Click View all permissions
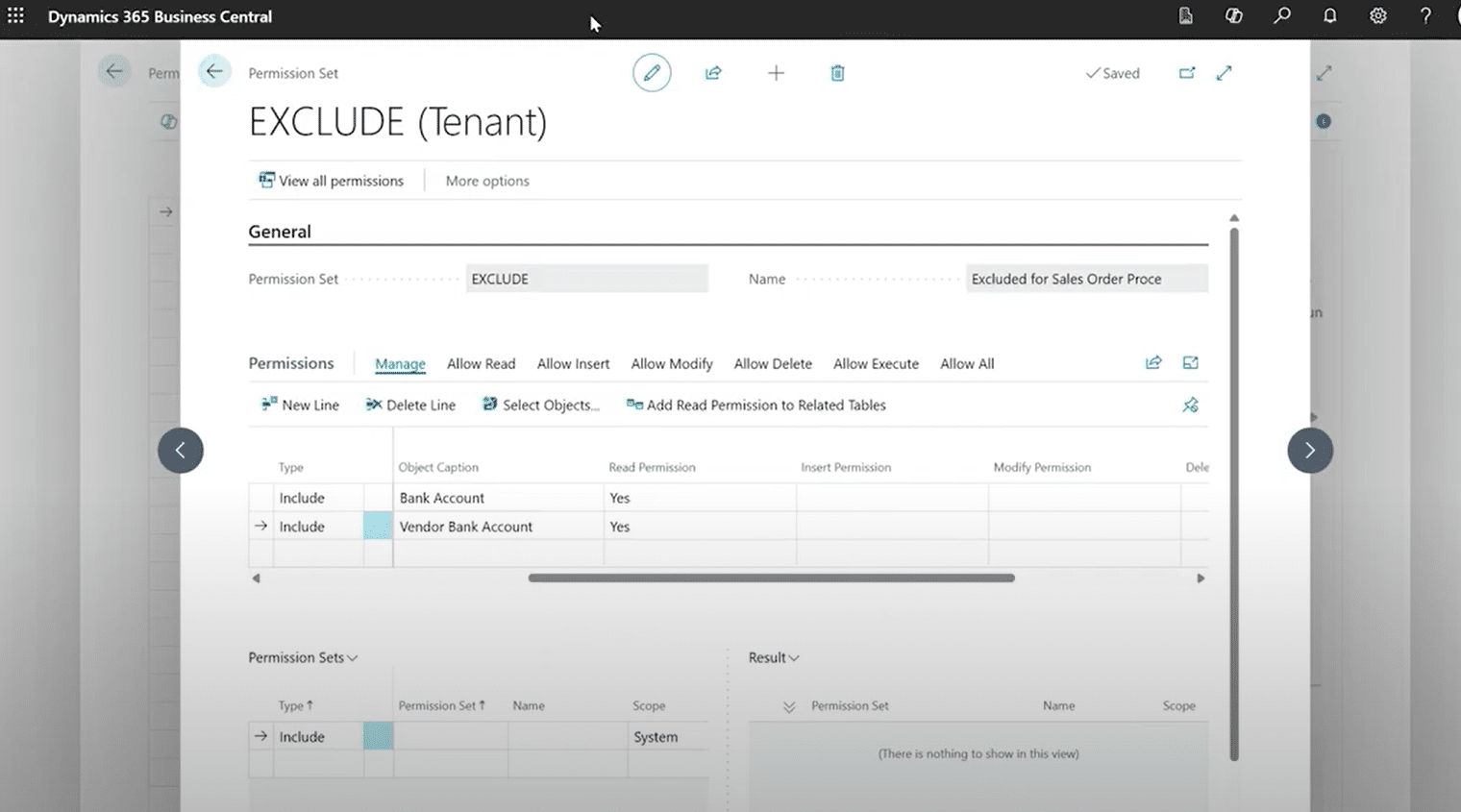Screen dimensions: 1461x812 [332, 181]
